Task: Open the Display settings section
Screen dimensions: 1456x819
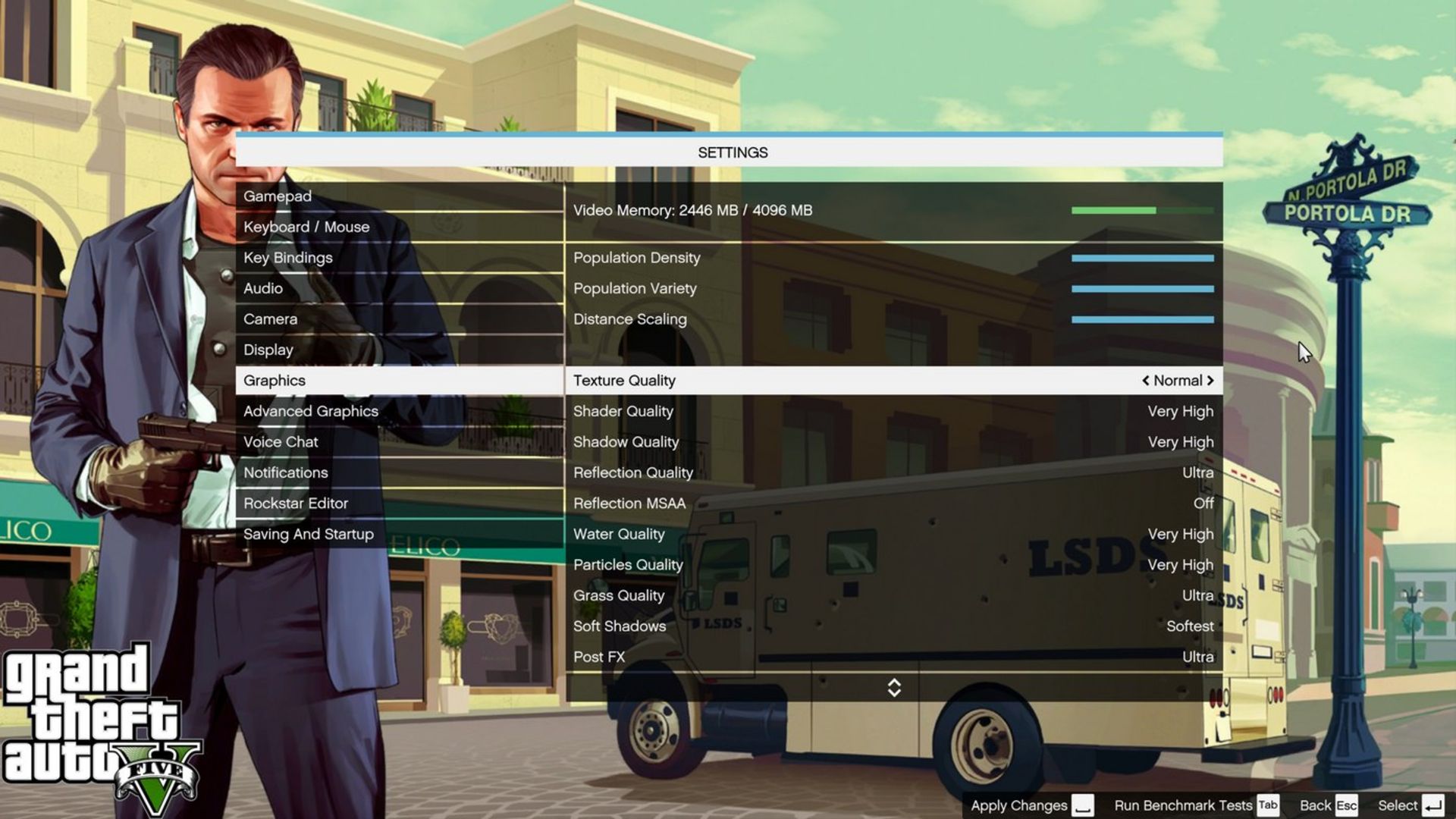Action: click(x=268, y=348)
